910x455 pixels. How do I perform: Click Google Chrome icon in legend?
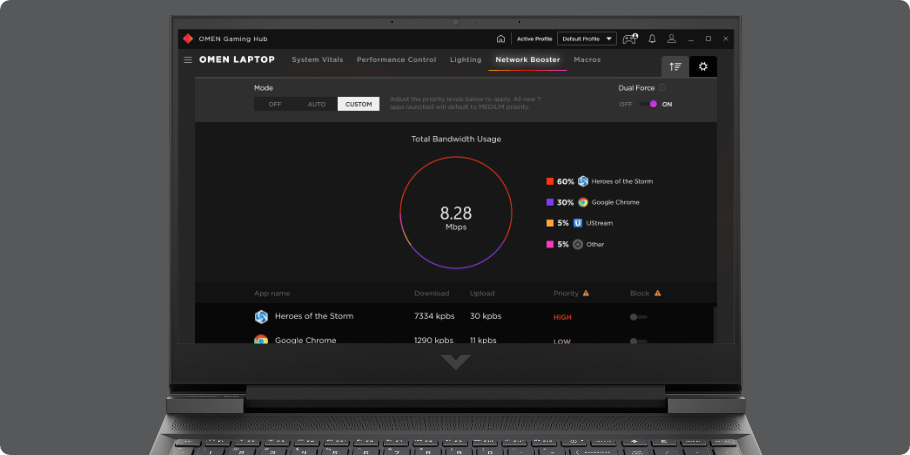coord(583,203)
